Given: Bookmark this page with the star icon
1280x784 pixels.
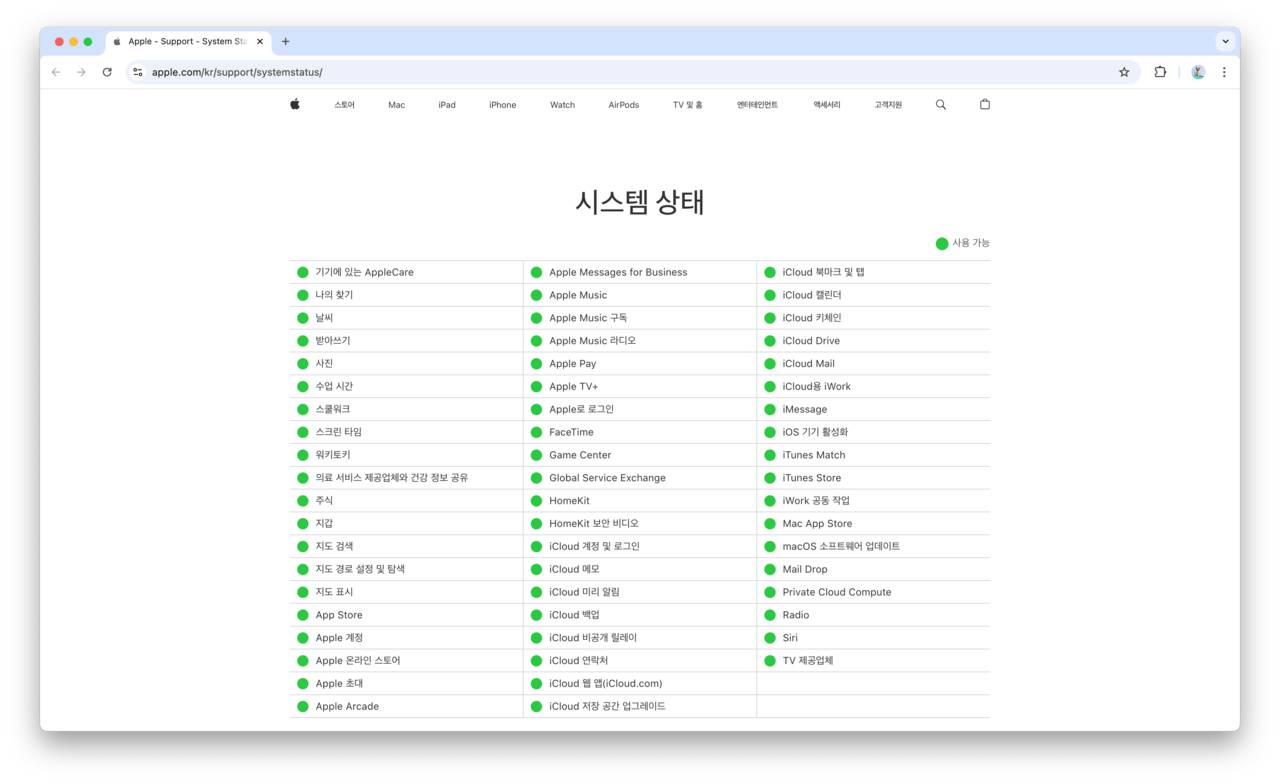Looking at the screenshot, I should [x=1124, y=72].
